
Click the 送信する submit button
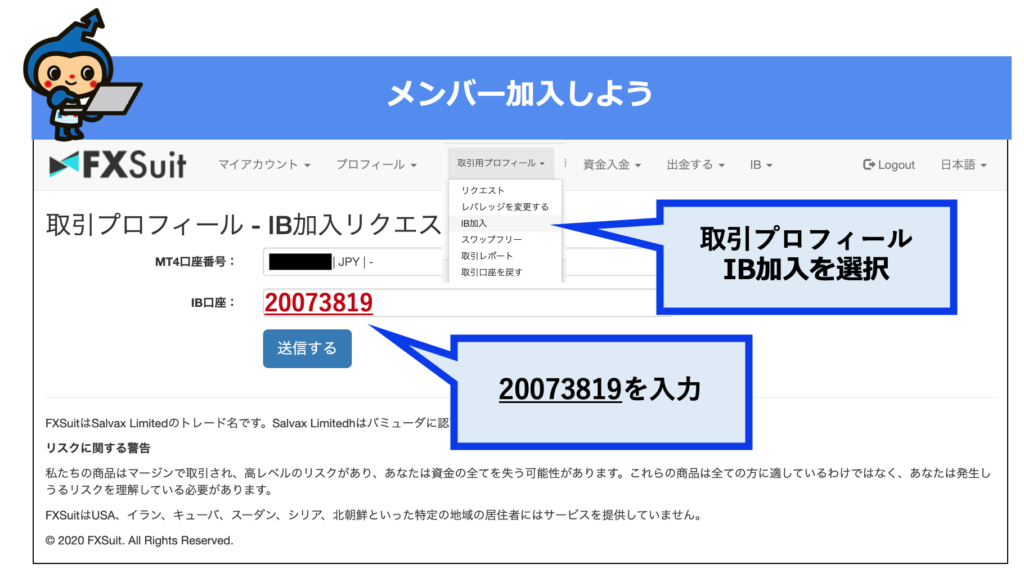307,348
